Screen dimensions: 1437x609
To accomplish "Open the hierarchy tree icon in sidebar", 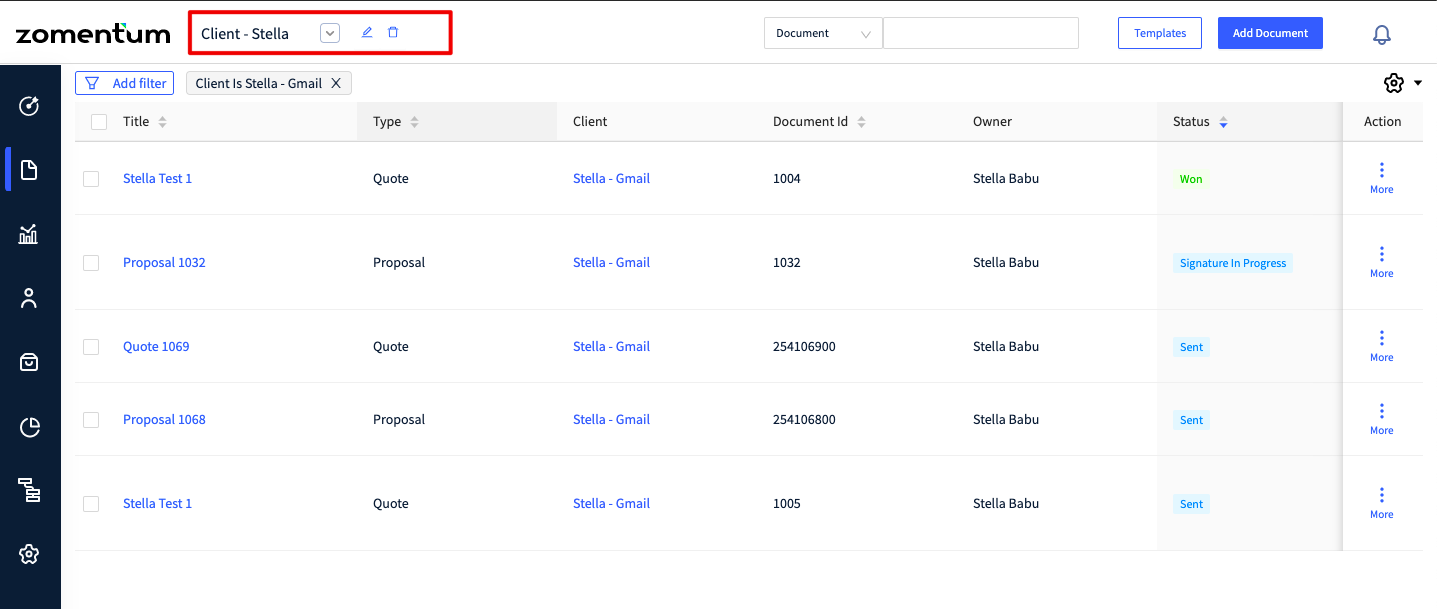I will 29,490.
